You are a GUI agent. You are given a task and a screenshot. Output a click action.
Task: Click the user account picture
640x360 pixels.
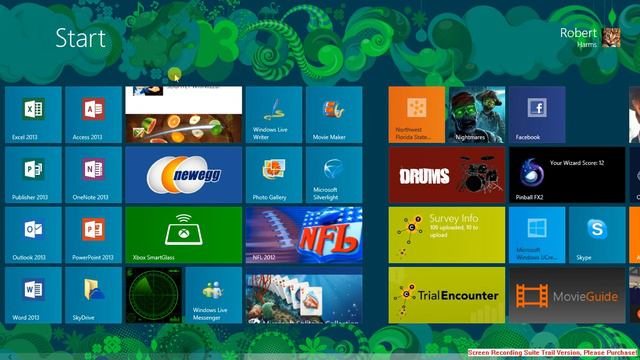click(611, 38)
